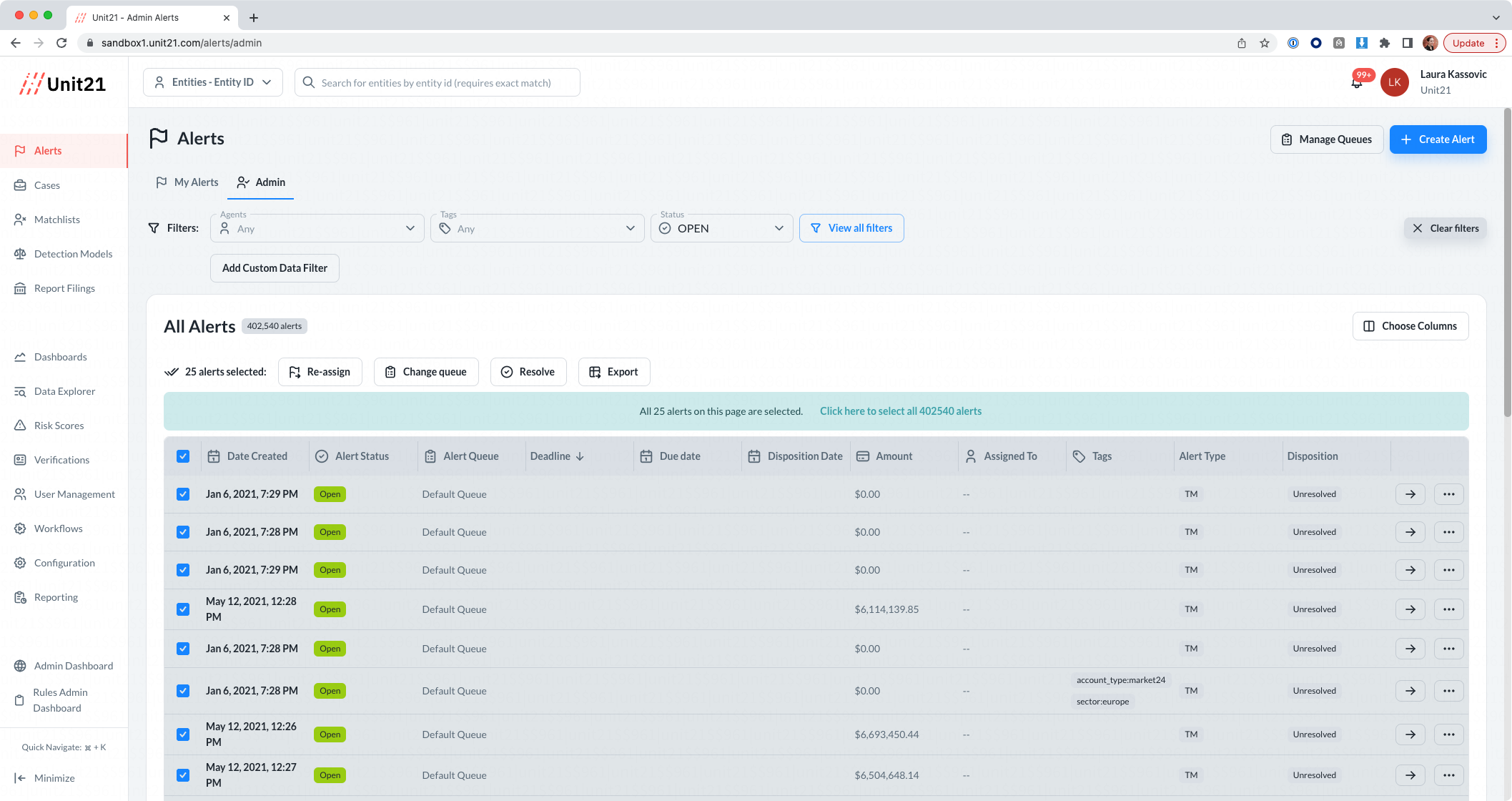1512x801 pixels.
Task: Switch to the My Alerts tab
Action: coord(187,182)
